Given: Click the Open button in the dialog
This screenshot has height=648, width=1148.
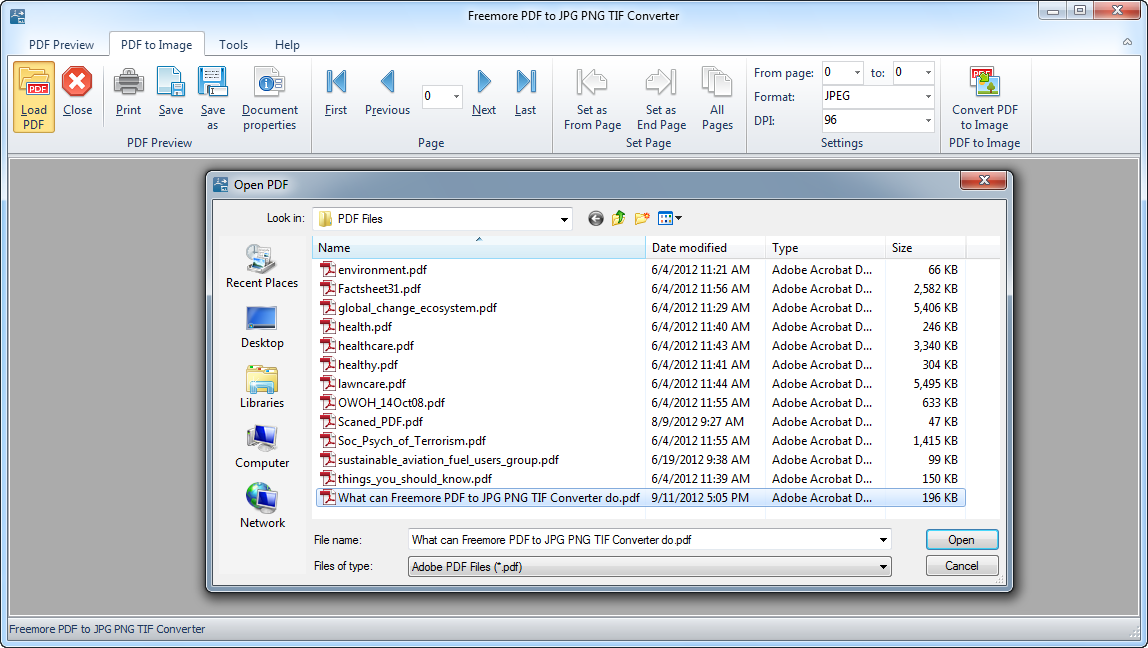Looking at the screenshot, I should click(962, 540).
